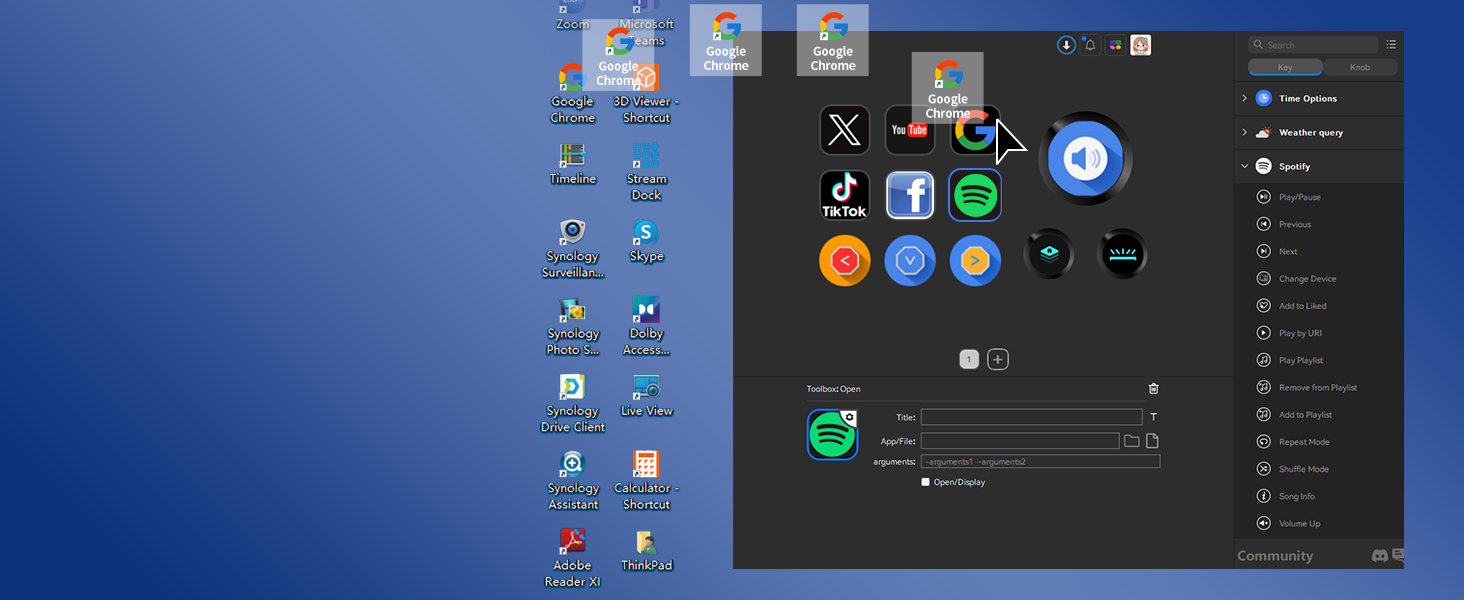This screenshot has width=1464, height=600.
Task: Switch to the Knob tab
Action: point(1359,67)
